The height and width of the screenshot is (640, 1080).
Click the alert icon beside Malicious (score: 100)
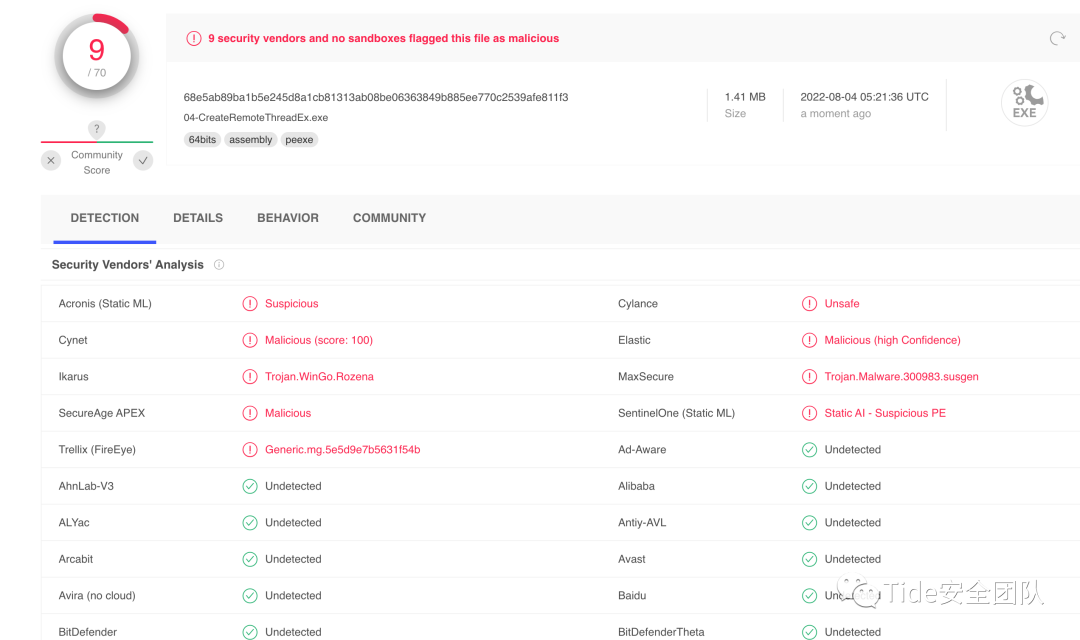click(250, 340)
